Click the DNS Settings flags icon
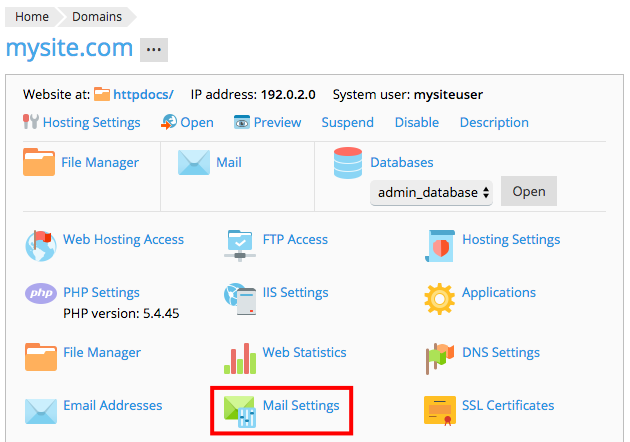Screen dimensions: 630x442 pyautogui.click(x=440, y=355)
